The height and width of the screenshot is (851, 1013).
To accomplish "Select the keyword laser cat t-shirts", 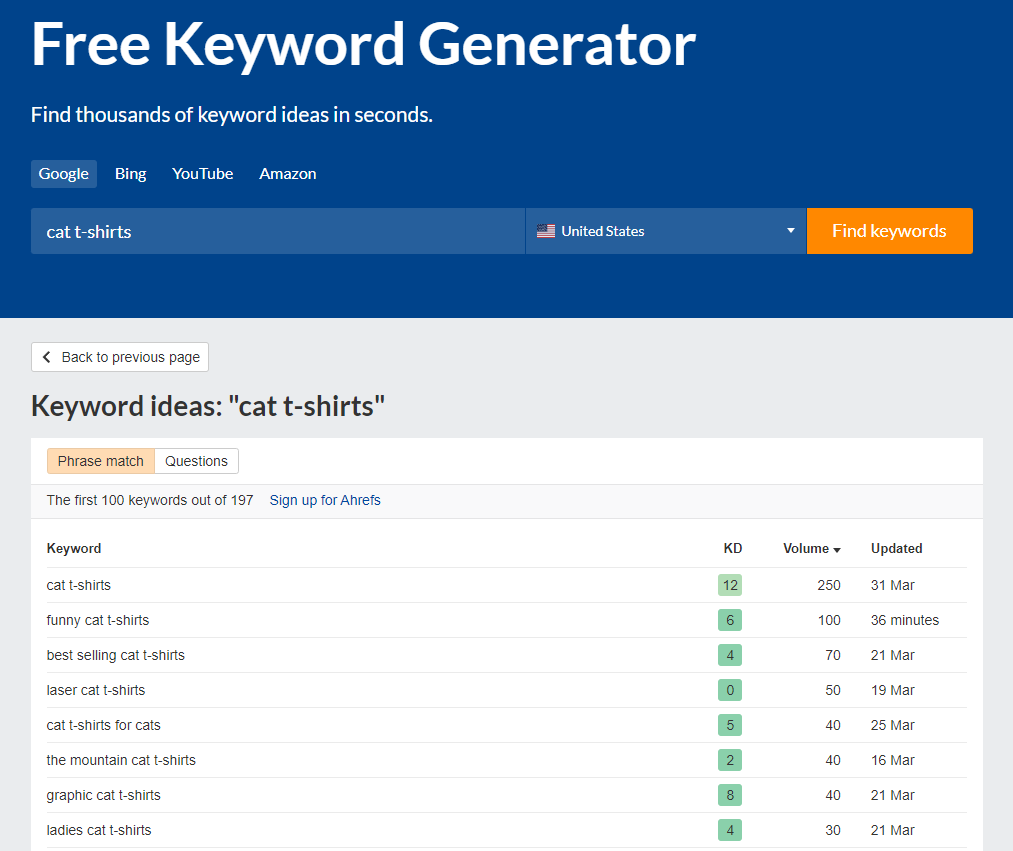I will (96, 690).
